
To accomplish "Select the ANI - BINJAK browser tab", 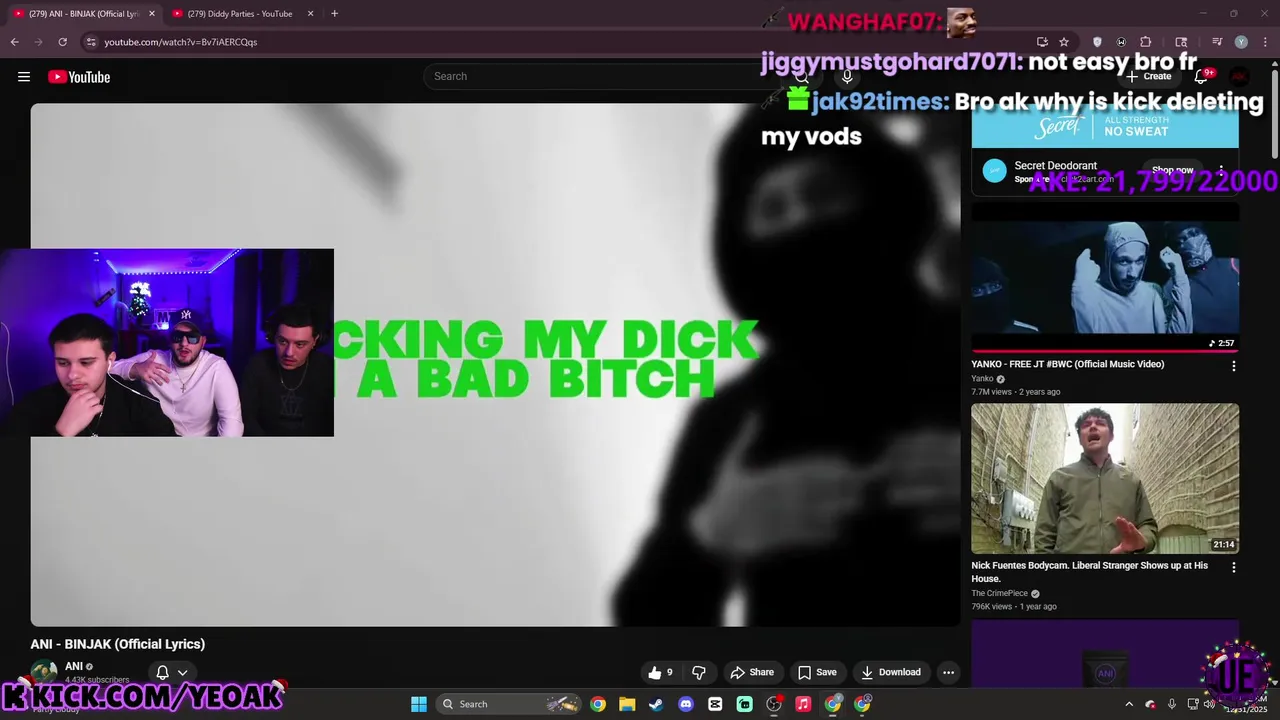I will click(82, 14).
